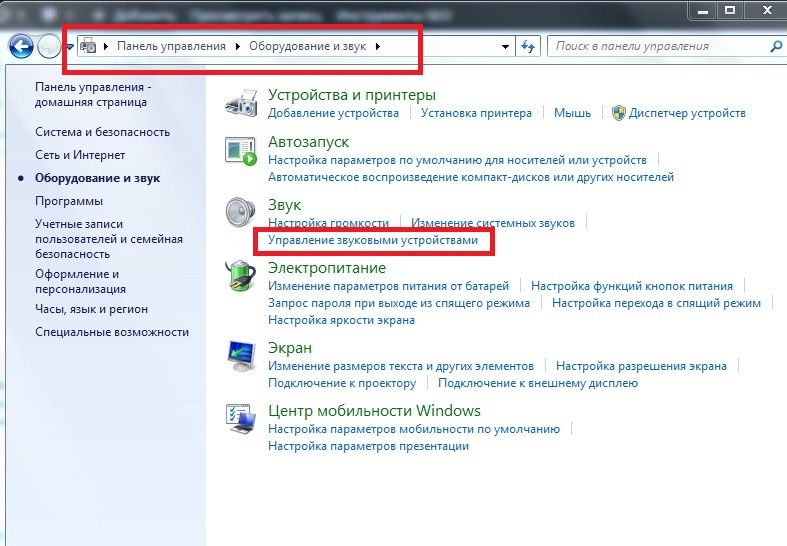Screen dimensions: 787x546
Task: Click 'Оборудование и звук' breadcrumb in address bar
Action: tap(308, 46)
